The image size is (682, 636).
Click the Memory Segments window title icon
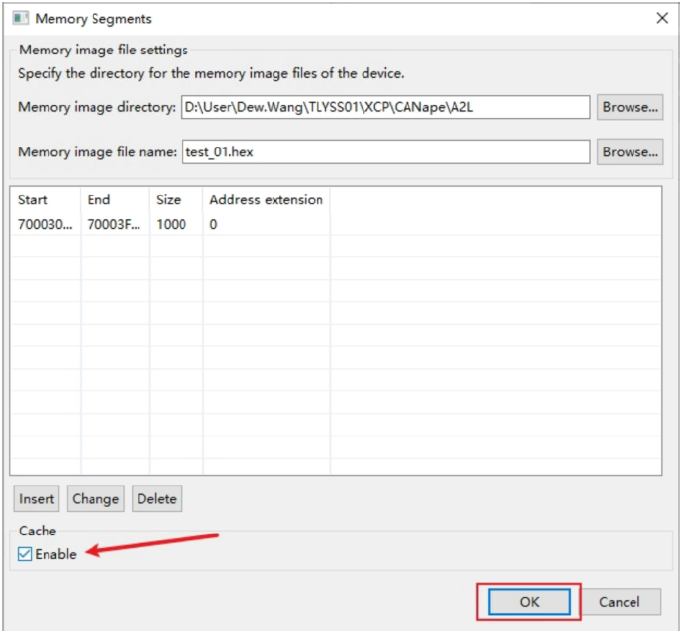20,19
